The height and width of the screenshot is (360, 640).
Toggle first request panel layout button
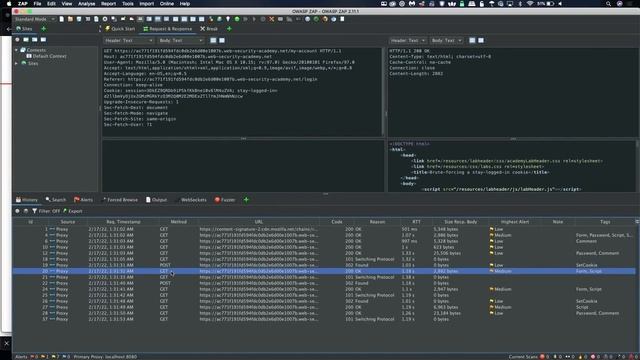tap(213, 40)
